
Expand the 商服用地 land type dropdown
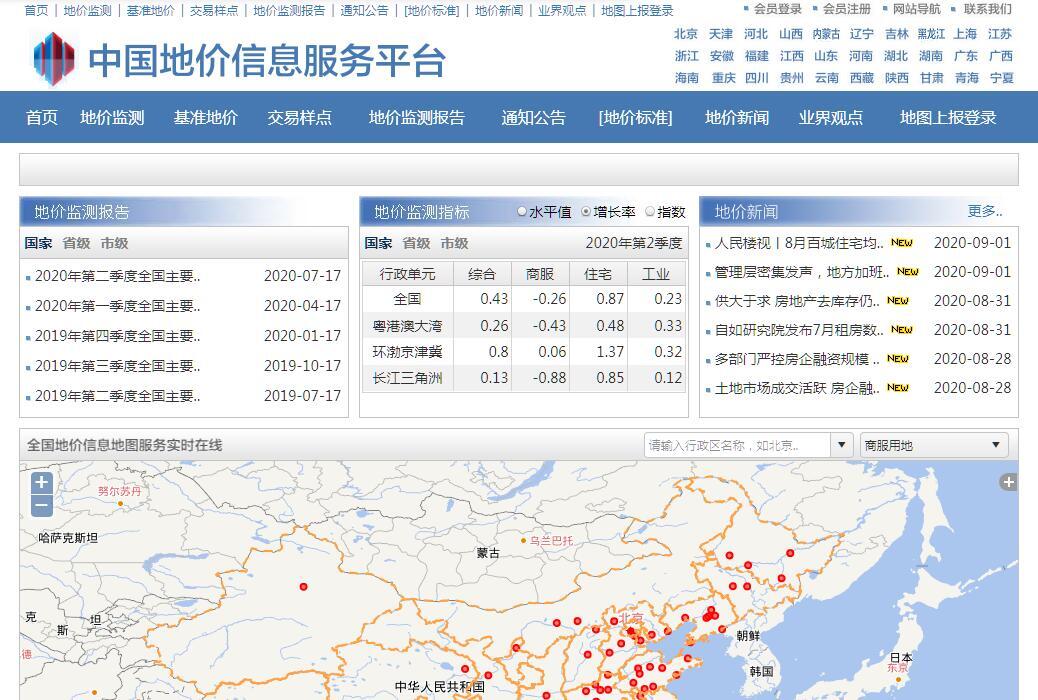point(996,445)
